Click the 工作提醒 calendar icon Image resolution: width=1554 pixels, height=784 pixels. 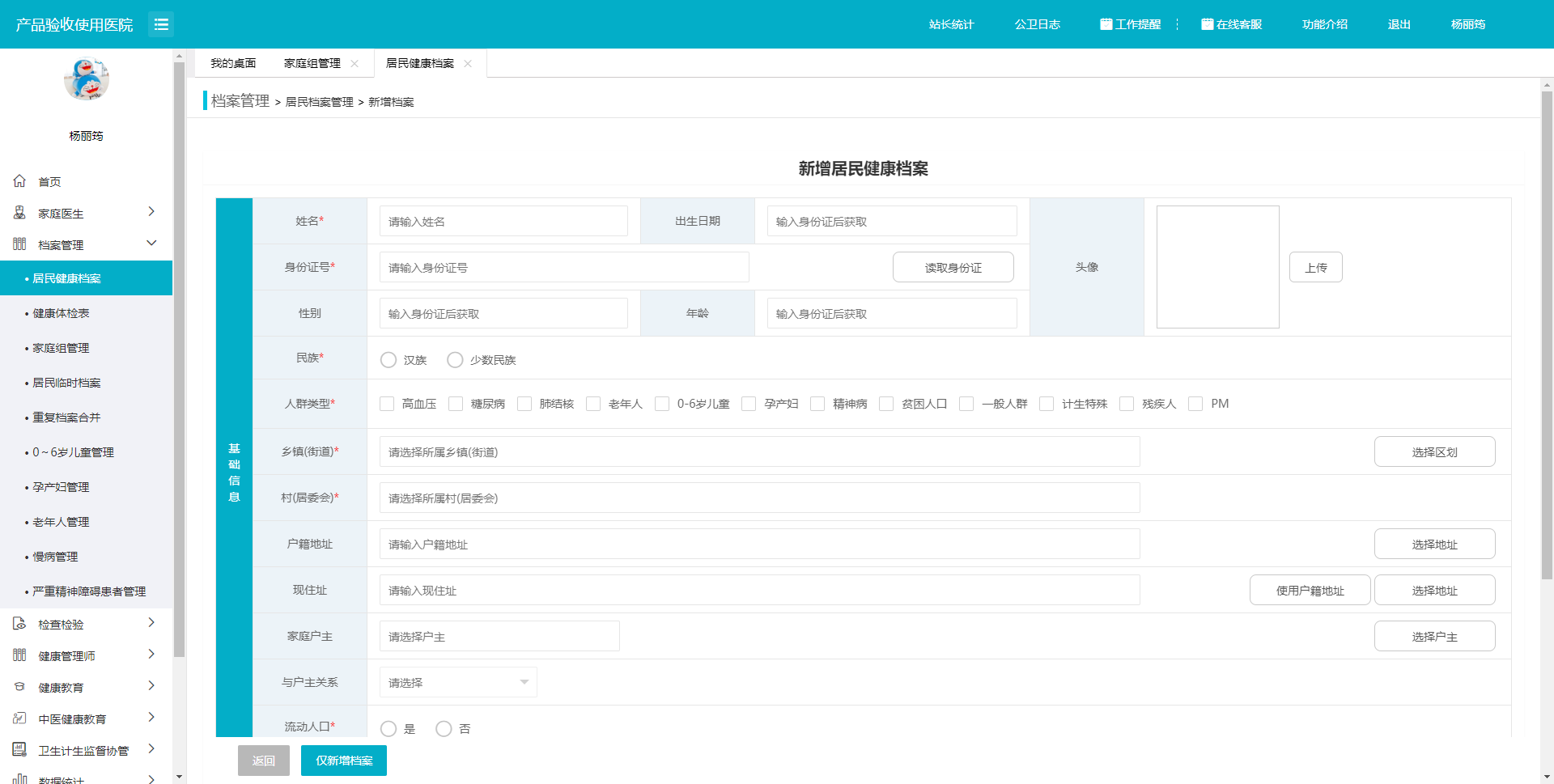(1106, 24)
